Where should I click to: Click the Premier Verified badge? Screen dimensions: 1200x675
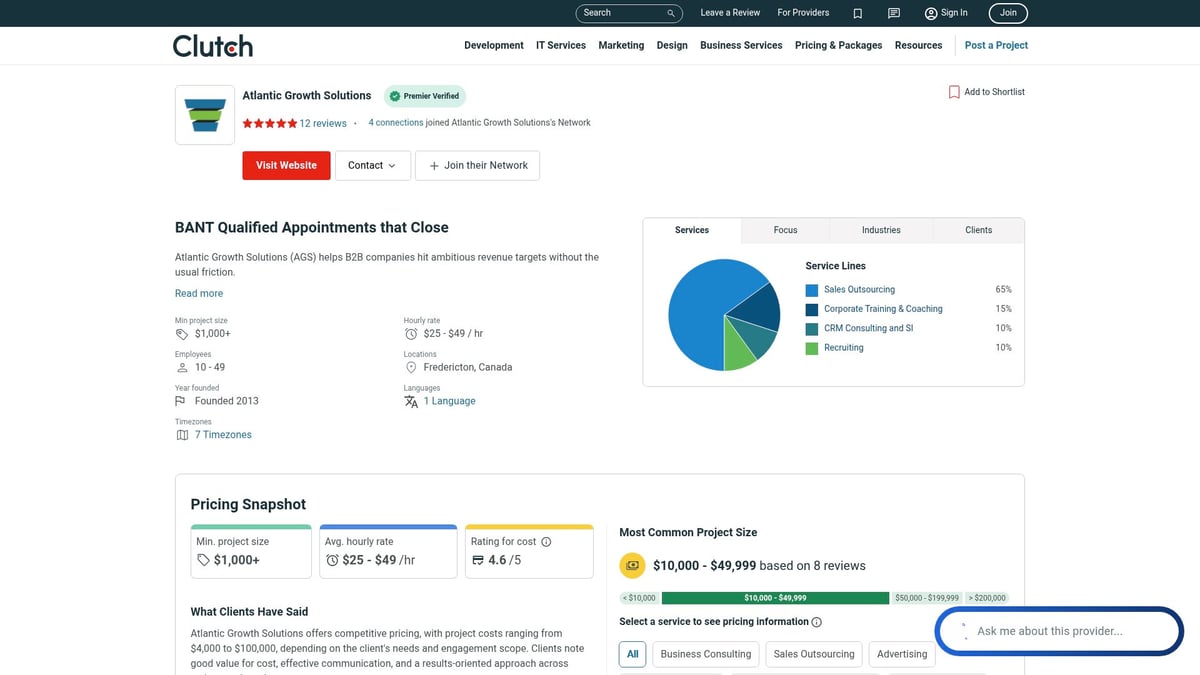pyautogui.click(x=425, y=96)
